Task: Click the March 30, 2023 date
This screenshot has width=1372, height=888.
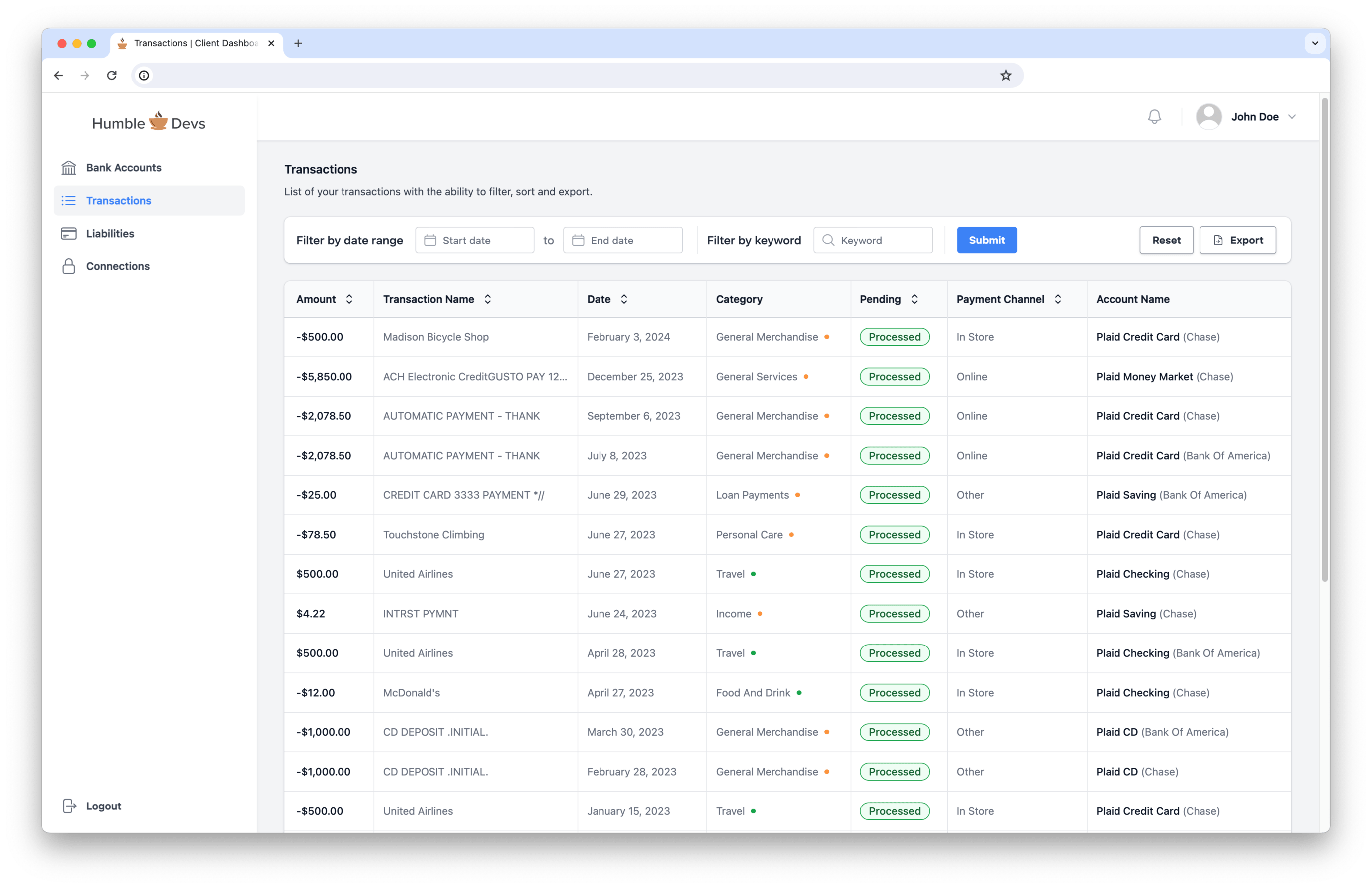Action: pos(625,732)
